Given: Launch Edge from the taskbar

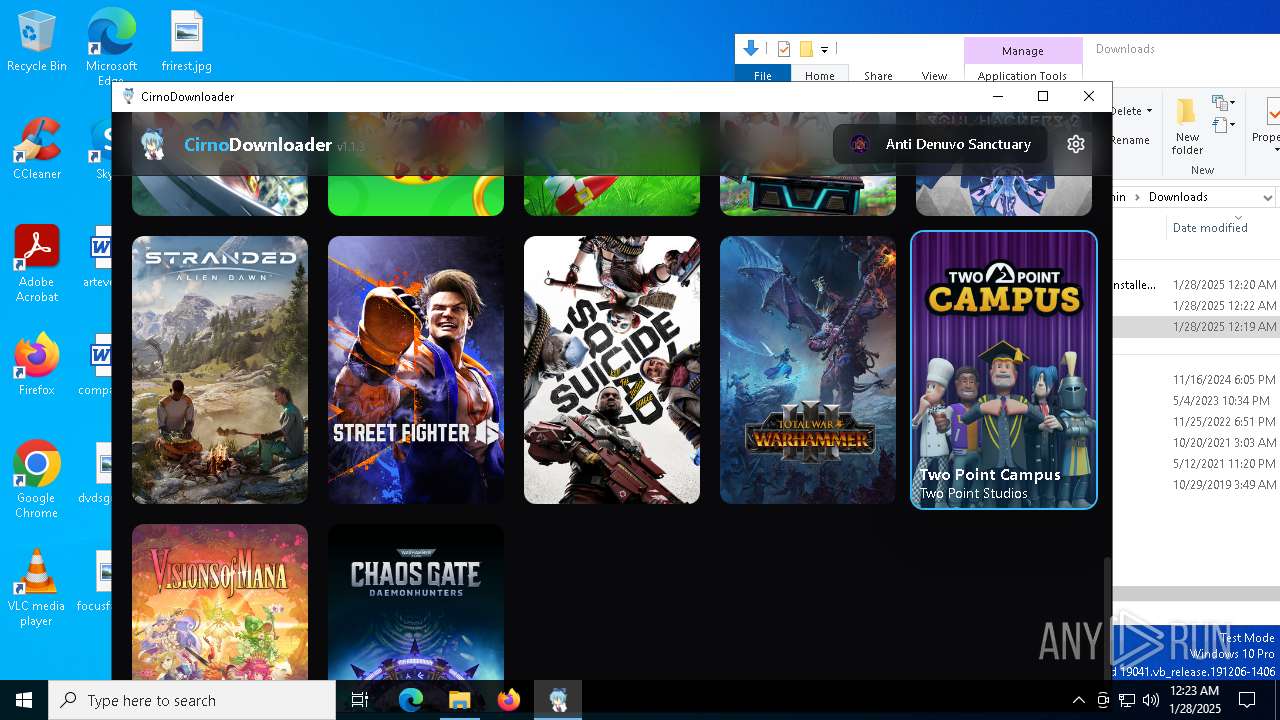Looking at the screenshot, I should coord(411,700).
